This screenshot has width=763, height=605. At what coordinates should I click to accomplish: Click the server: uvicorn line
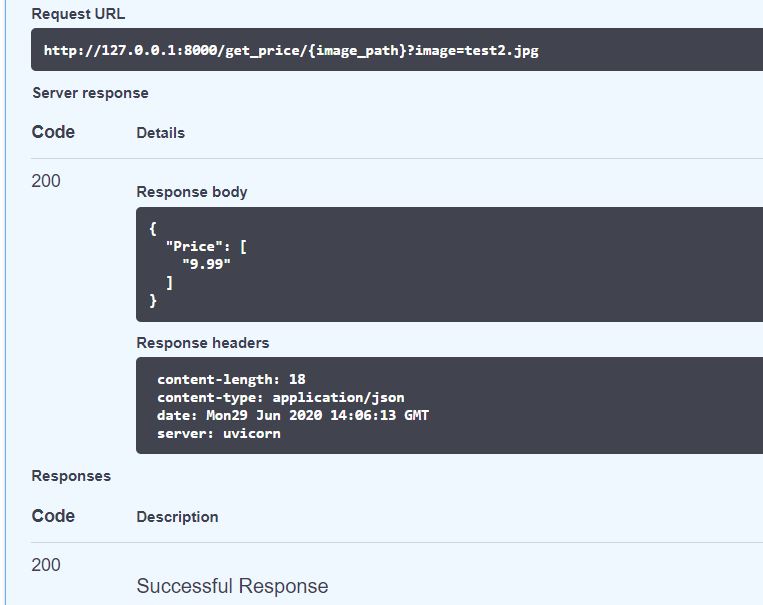coord(218,434)
